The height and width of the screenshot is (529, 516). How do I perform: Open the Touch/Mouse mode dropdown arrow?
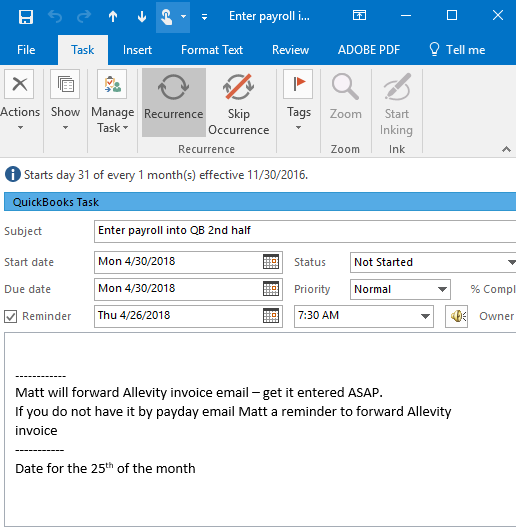click(183, 17)
